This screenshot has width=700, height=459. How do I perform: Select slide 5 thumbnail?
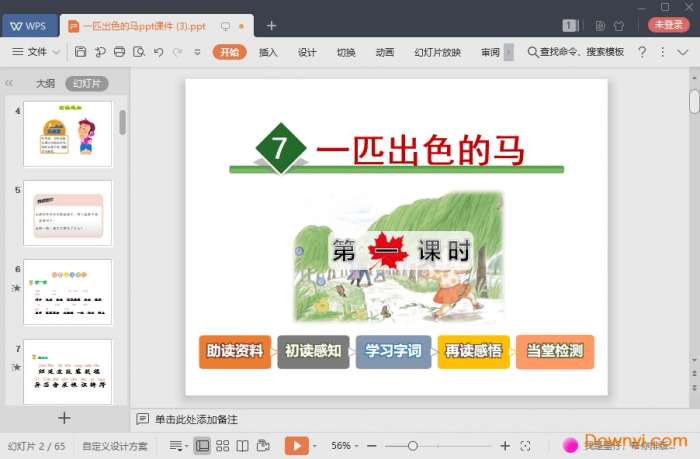click(x=68, y=213)
